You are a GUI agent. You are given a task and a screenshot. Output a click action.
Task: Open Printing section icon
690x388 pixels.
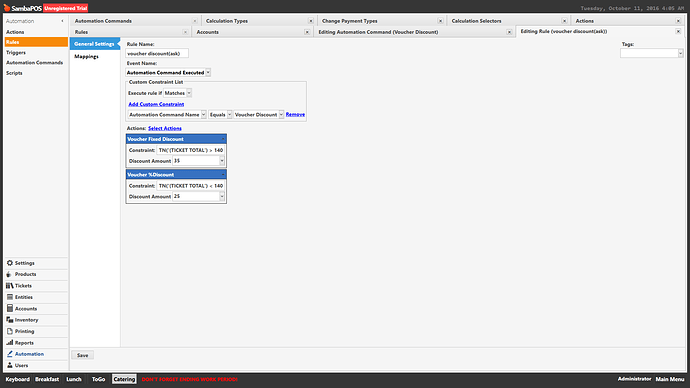(10, 331)
